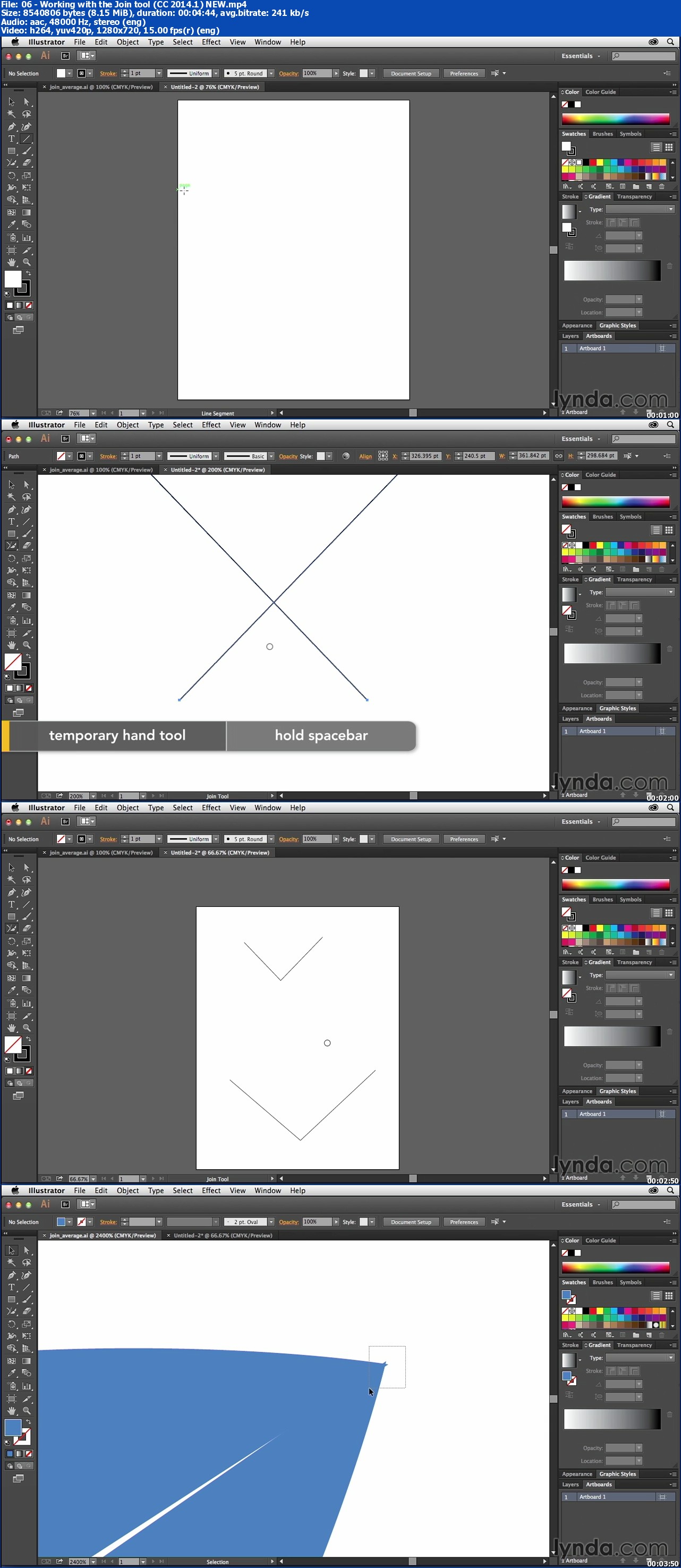Set solid Color mode in the 2400% window

[9, 1454]
